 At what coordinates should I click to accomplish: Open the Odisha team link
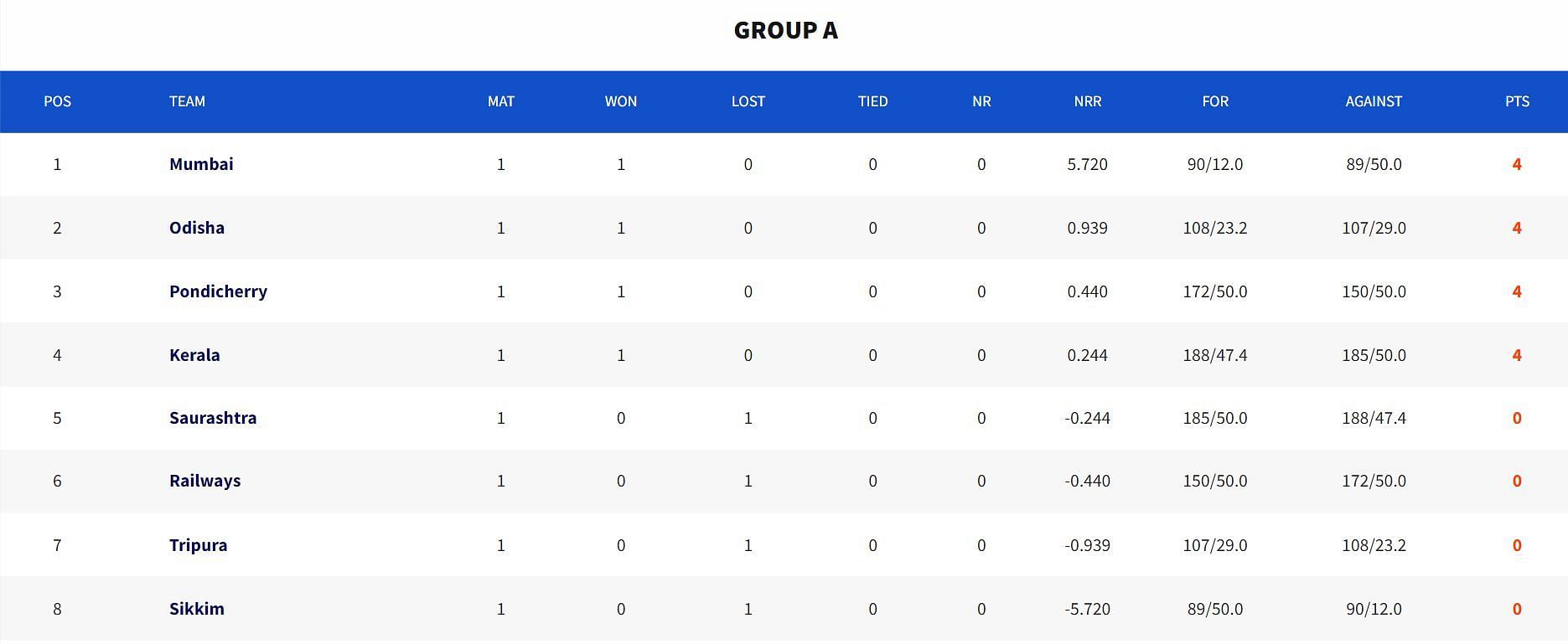pyautogui.click(x=197, y=228)
